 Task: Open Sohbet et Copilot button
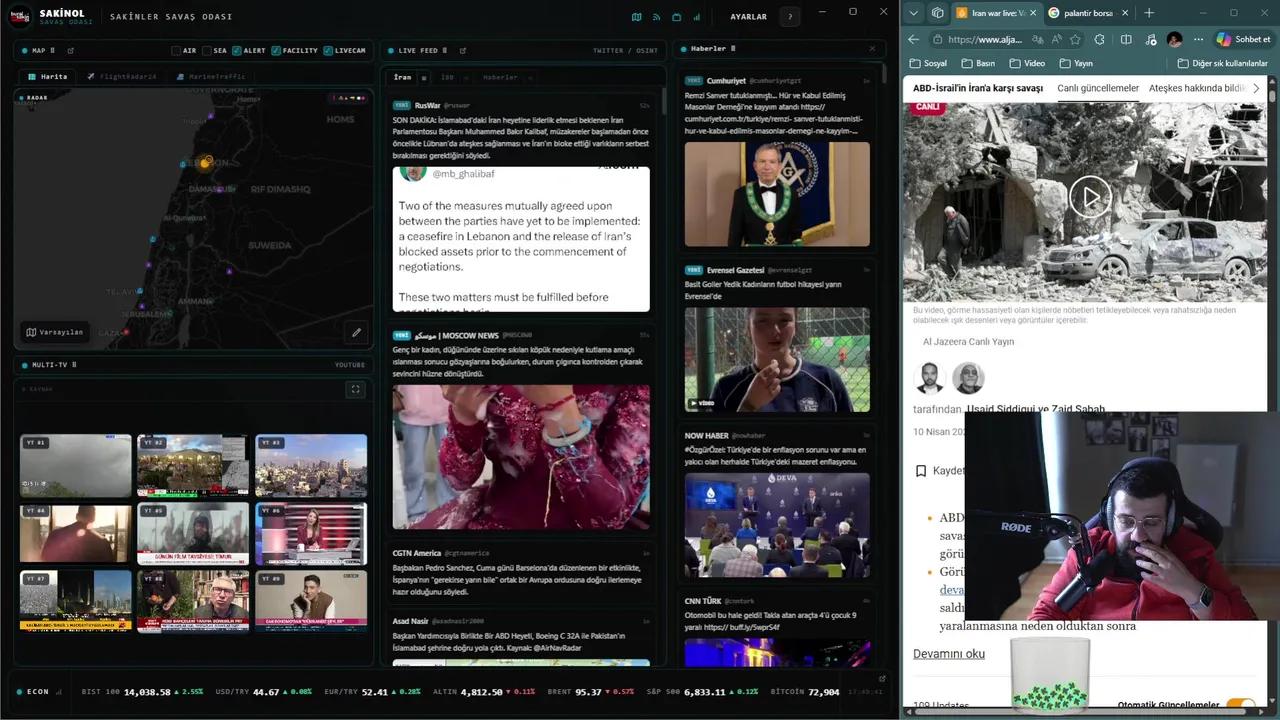coord(1243,39)
